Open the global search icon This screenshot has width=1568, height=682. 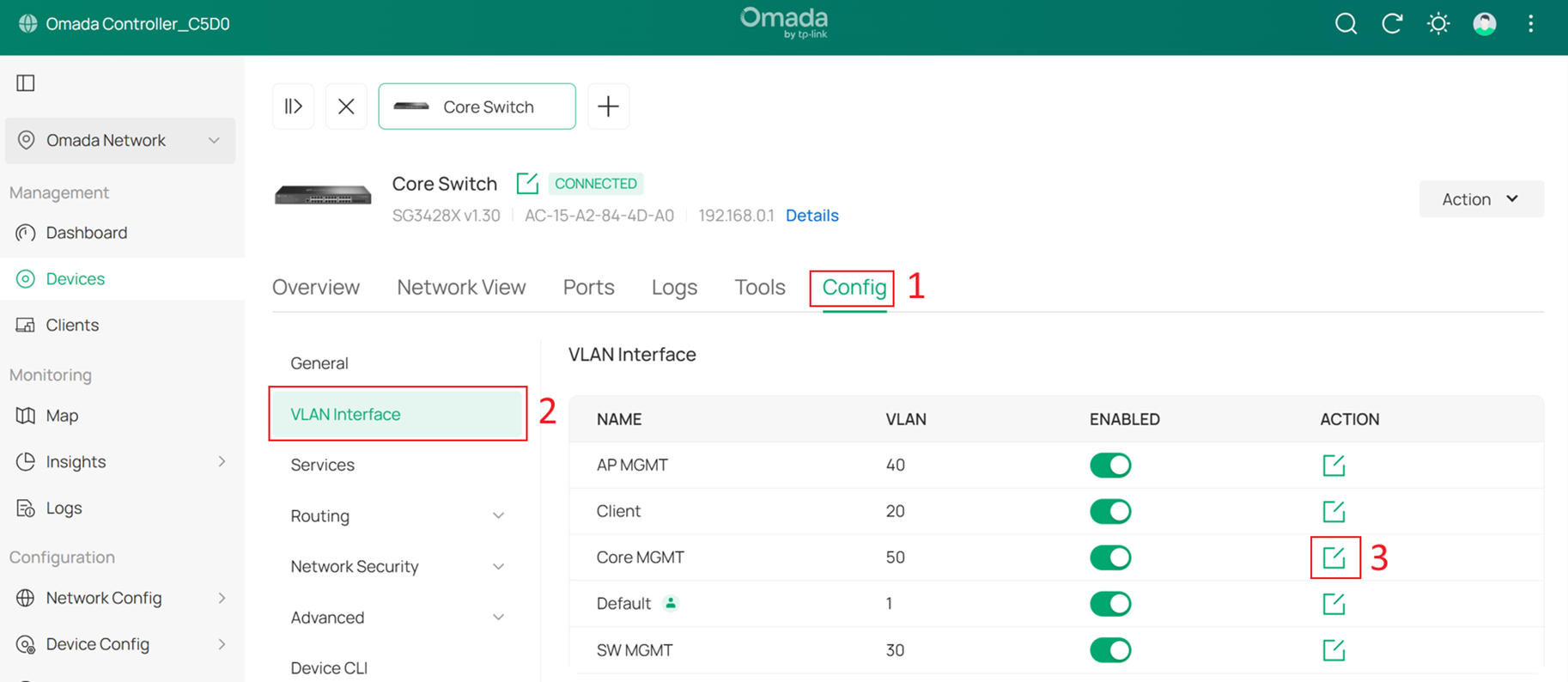1346,24
